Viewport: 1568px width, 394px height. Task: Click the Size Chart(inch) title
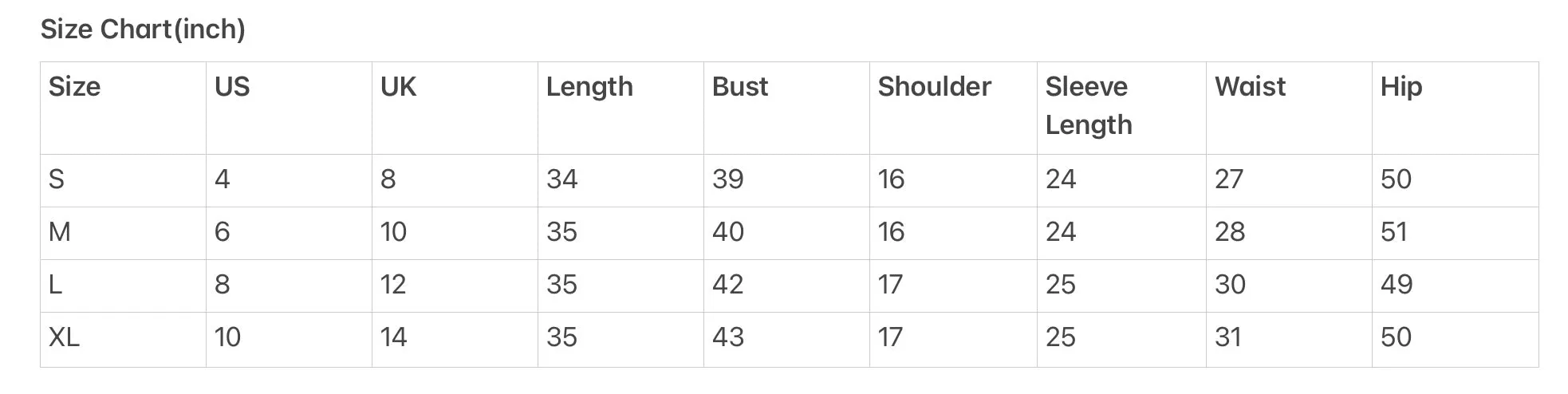(143, 30)
